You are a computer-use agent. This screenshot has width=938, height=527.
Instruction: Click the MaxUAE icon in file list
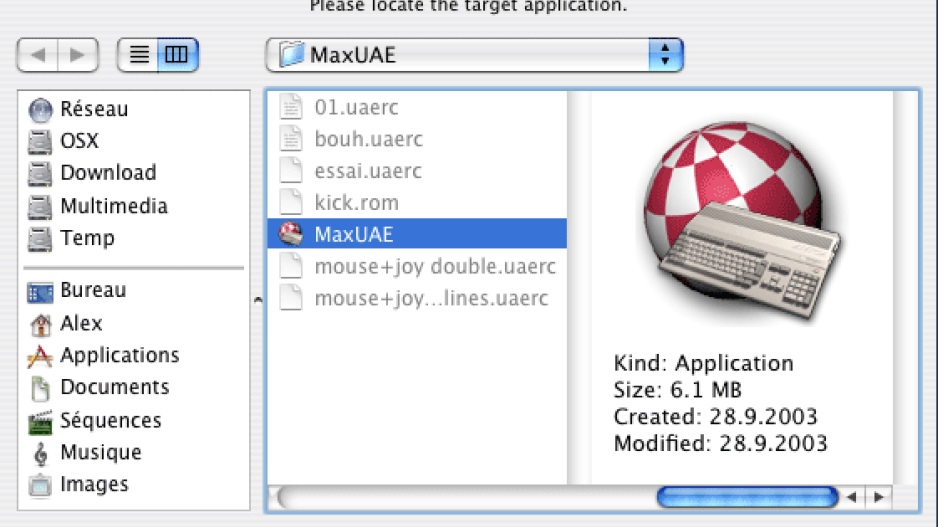[291, 234]
